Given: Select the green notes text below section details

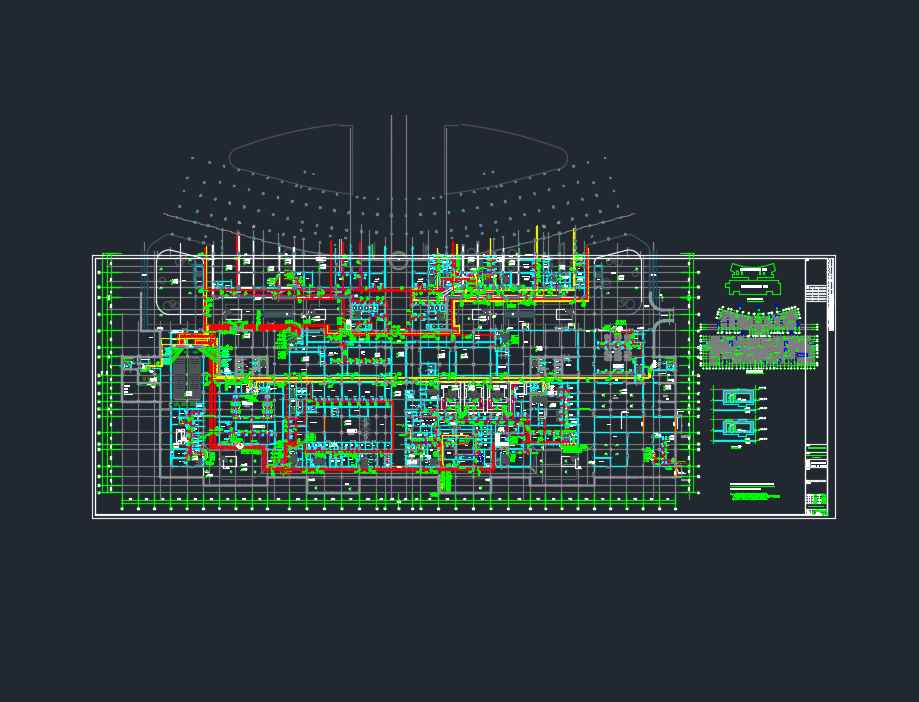Looking at the screenshot, I should pyautogui.click(x=752, y=491).
